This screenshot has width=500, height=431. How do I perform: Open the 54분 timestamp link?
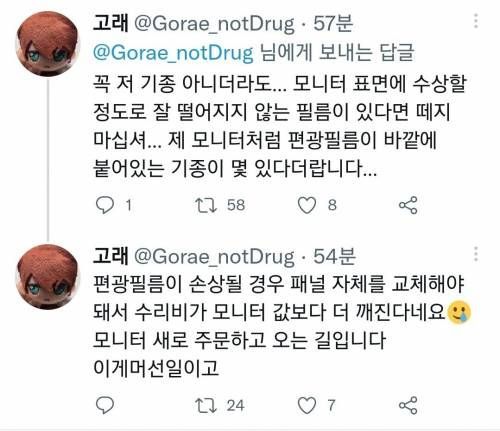(334, 256)
